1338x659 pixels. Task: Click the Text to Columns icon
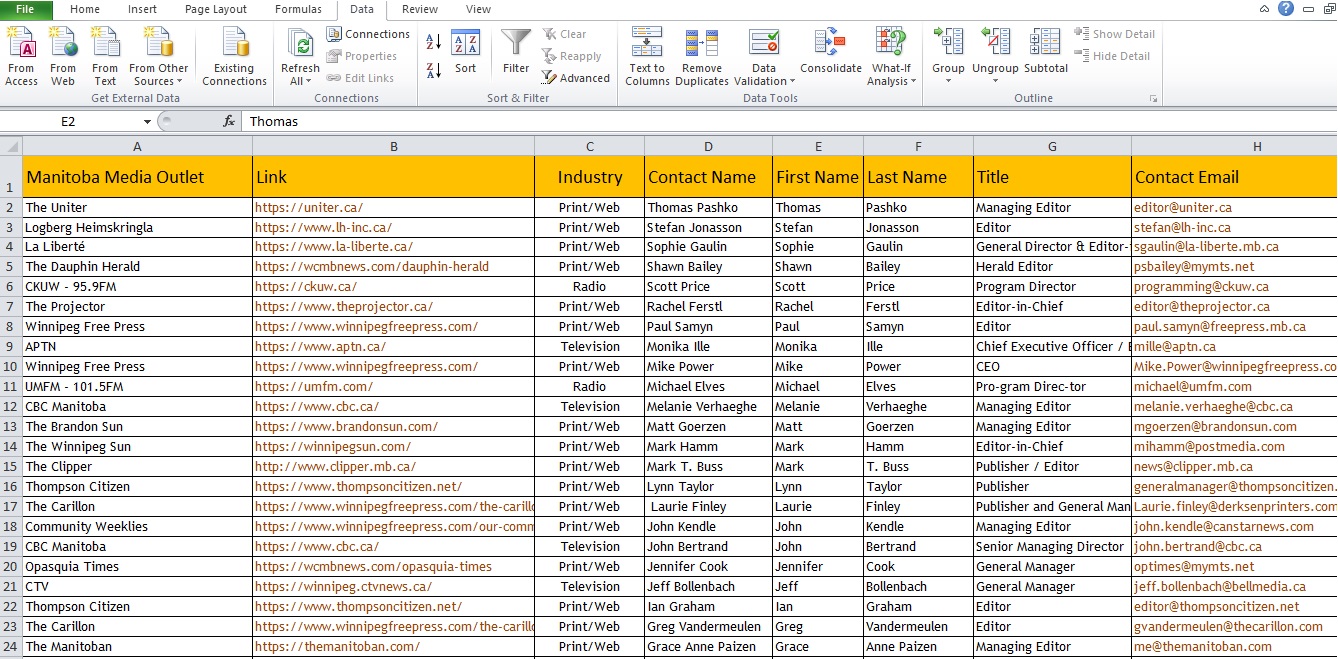point(647,56)
